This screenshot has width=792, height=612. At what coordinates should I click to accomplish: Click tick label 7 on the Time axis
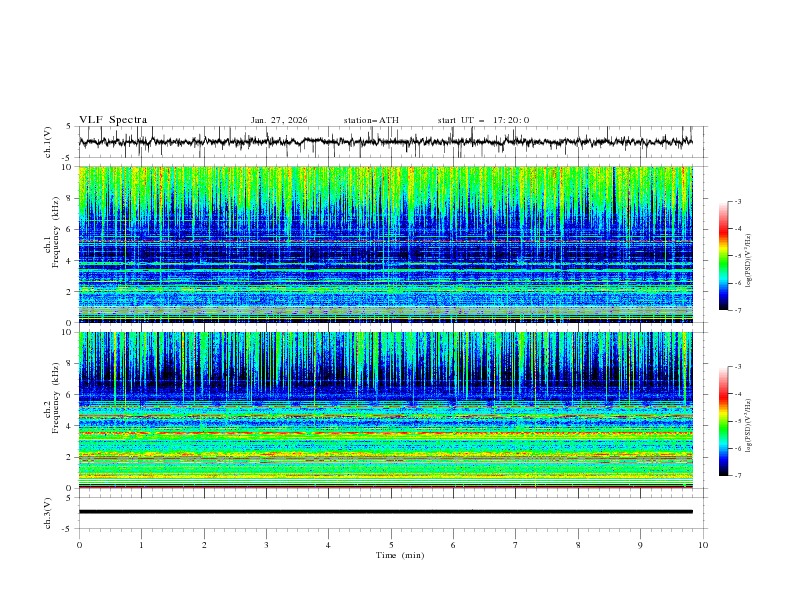516,545
